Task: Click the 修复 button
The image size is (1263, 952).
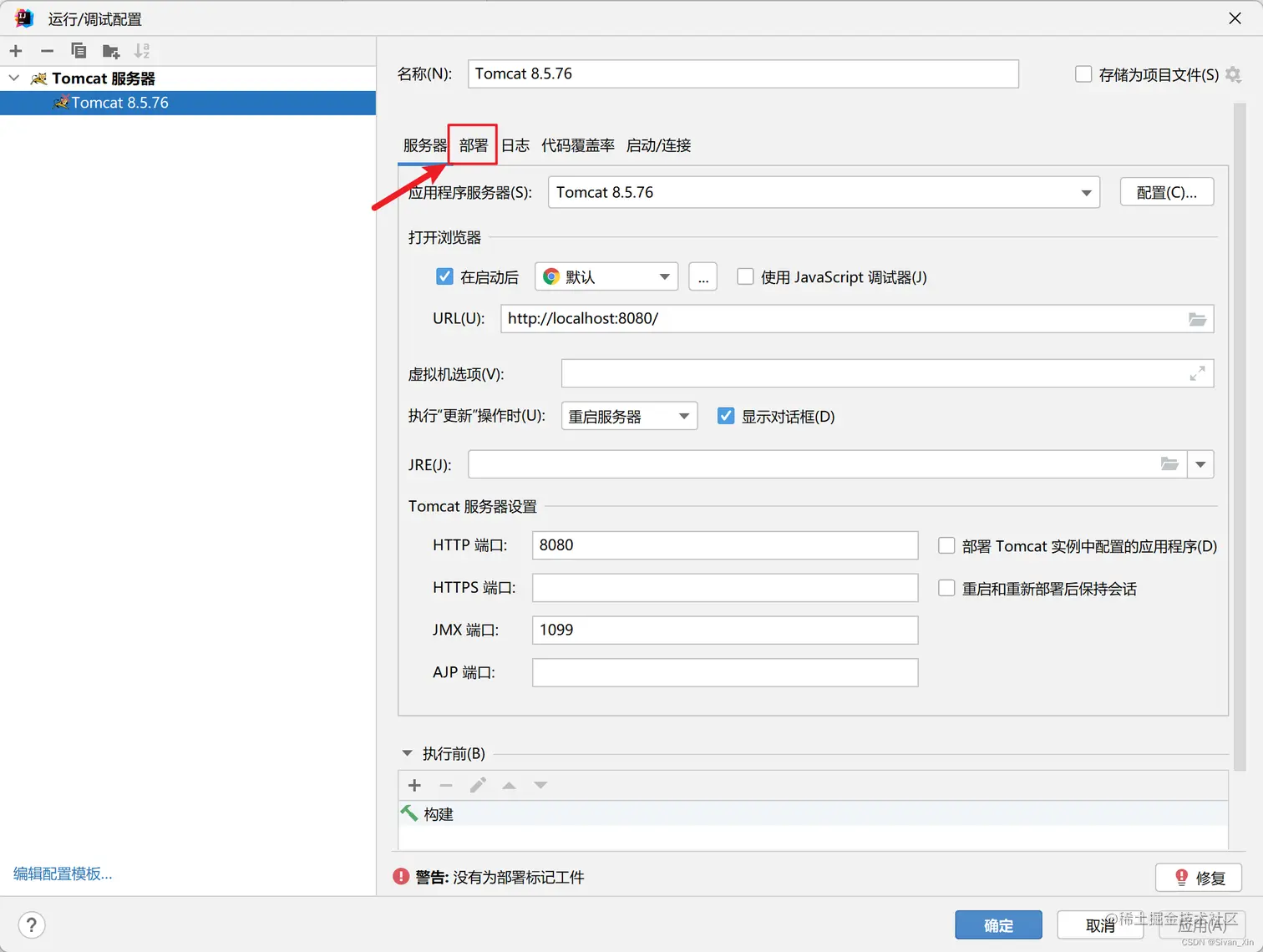Action: [1199, 878]
